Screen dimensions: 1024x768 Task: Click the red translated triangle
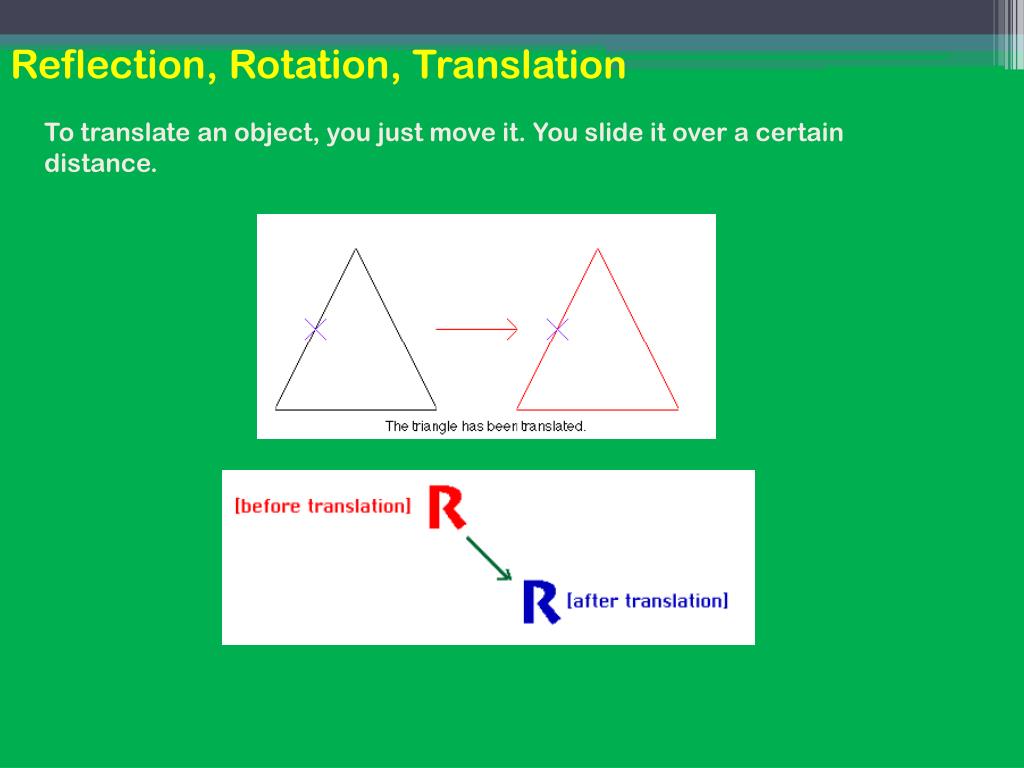click(598, 330)
